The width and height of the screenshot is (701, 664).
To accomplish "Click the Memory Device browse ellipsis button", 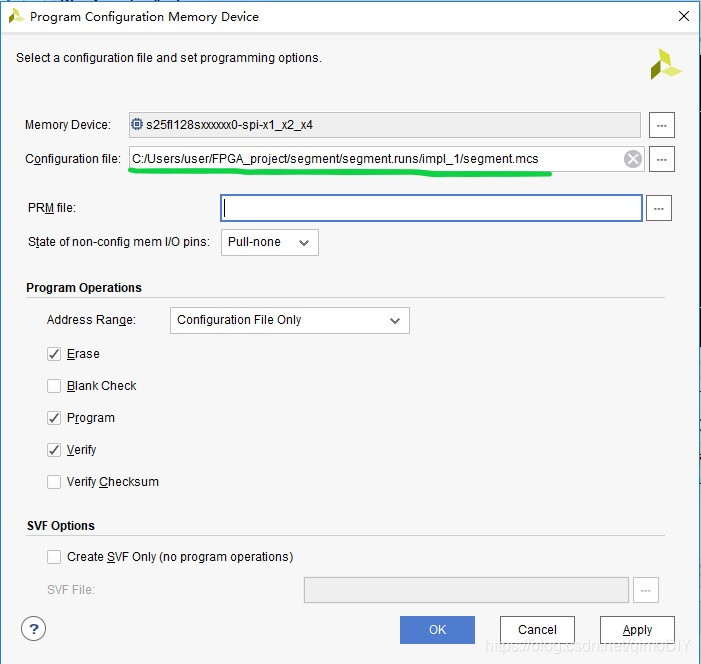I will [x=662, y=125].
